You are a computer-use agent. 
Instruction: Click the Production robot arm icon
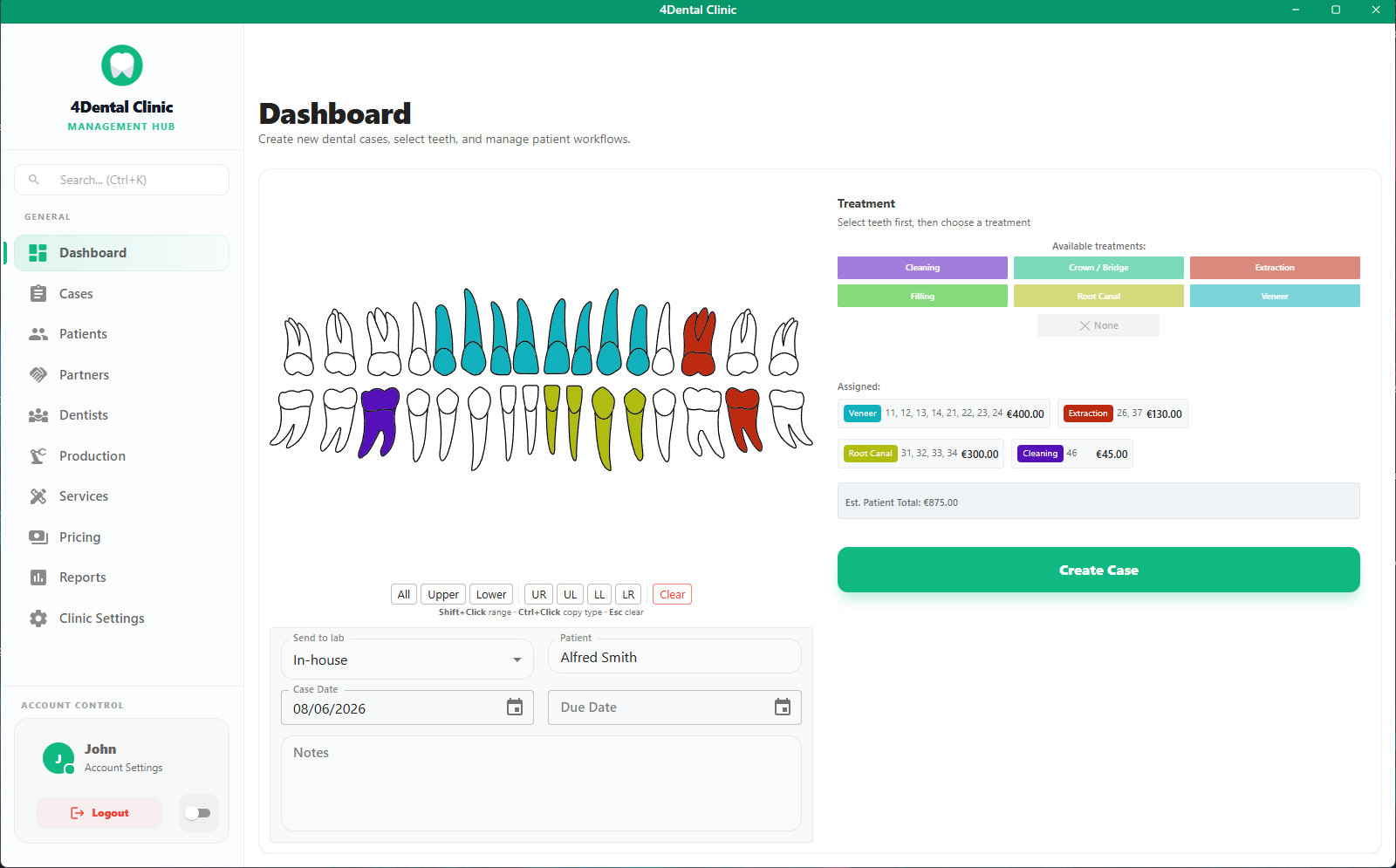coord(38,456)
